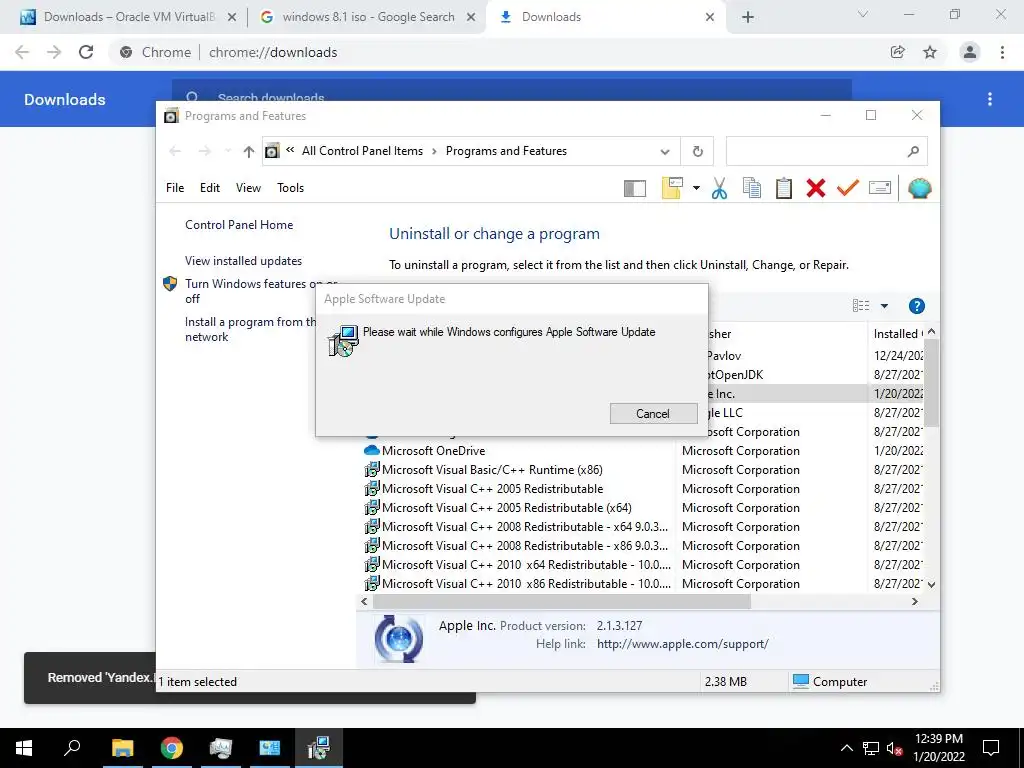Click the change view layout icon

click(x=861, y=306)
